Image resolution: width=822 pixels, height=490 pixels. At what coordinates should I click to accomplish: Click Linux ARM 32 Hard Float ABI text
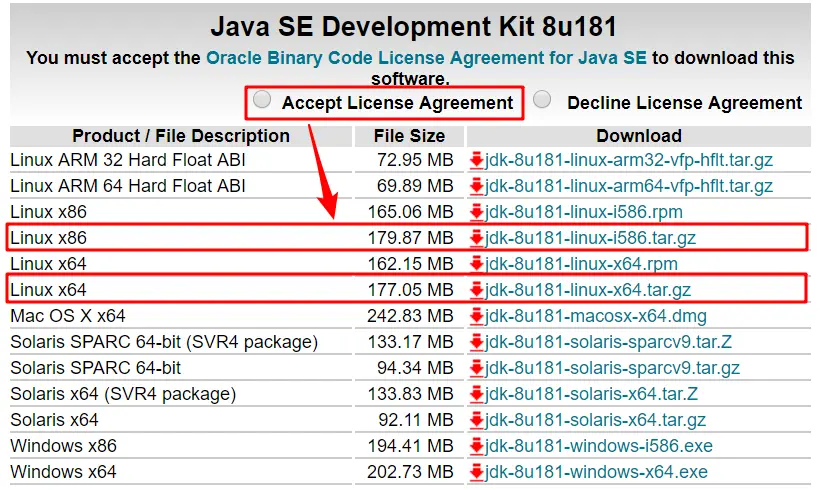(128, 160)
